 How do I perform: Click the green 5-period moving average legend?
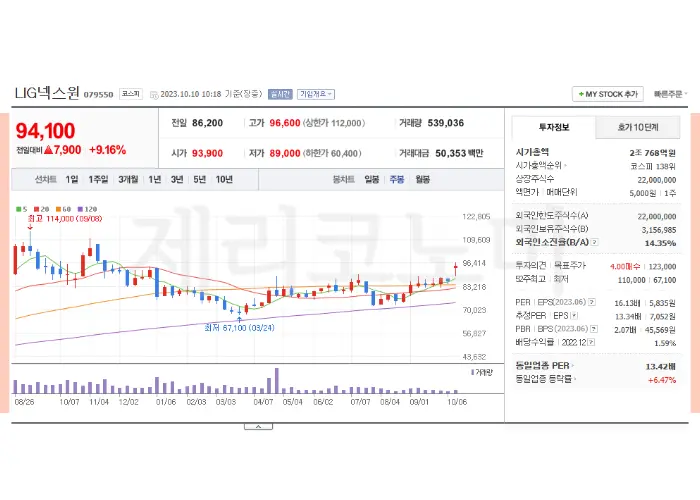tap(21, 209)
